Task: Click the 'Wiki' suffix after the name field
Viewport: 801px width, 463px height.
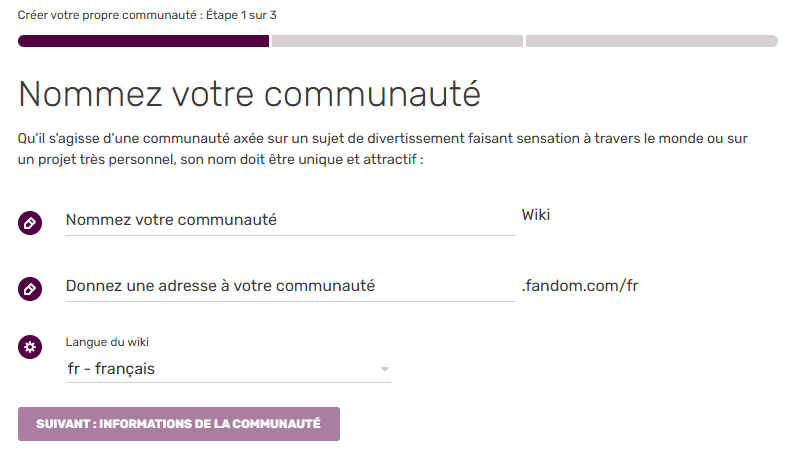Action: click(x=536, y=215)
